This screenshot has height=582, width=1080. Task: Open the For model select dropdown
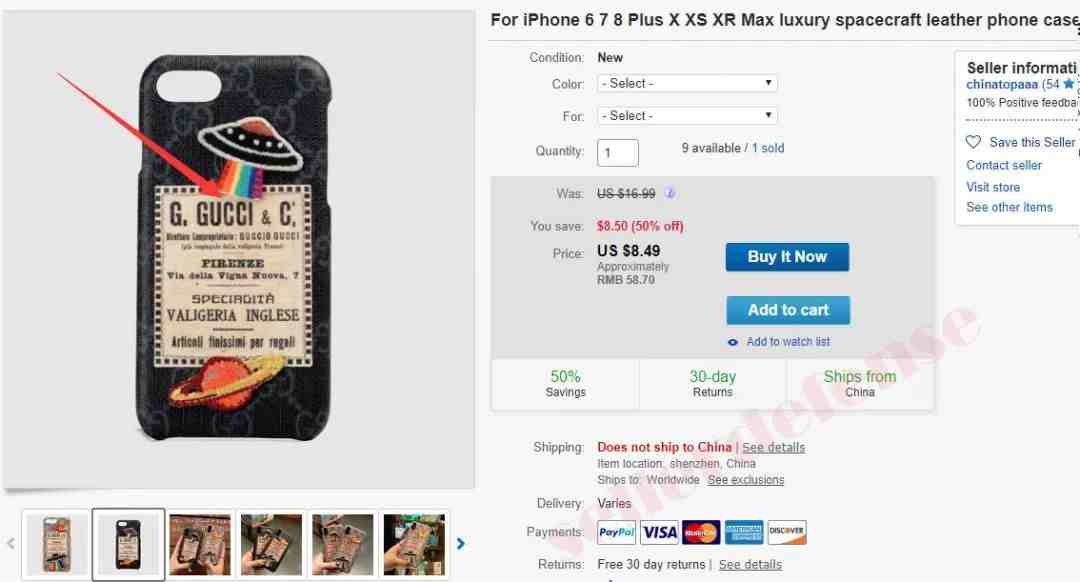coord(687,116)
